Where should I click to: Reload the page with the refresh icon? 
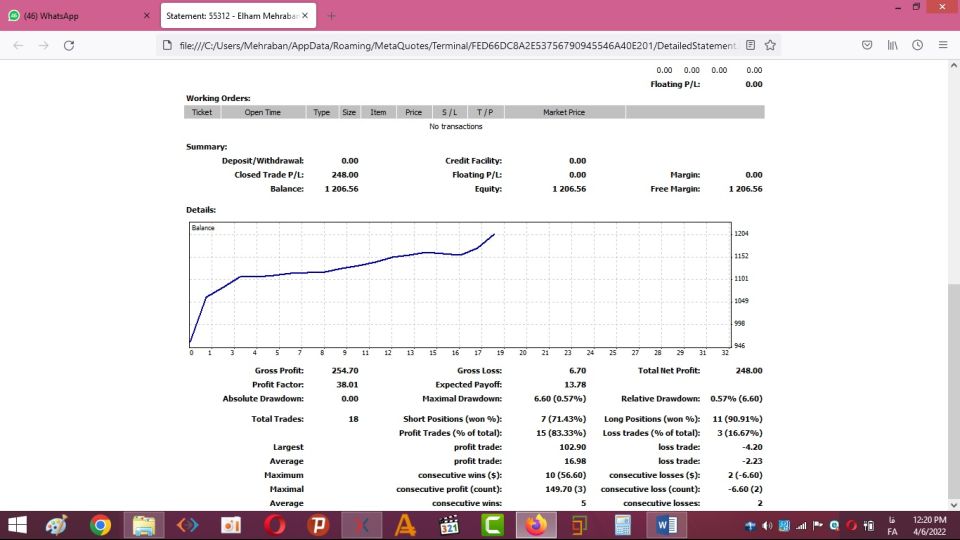click(x=69, y=45)
